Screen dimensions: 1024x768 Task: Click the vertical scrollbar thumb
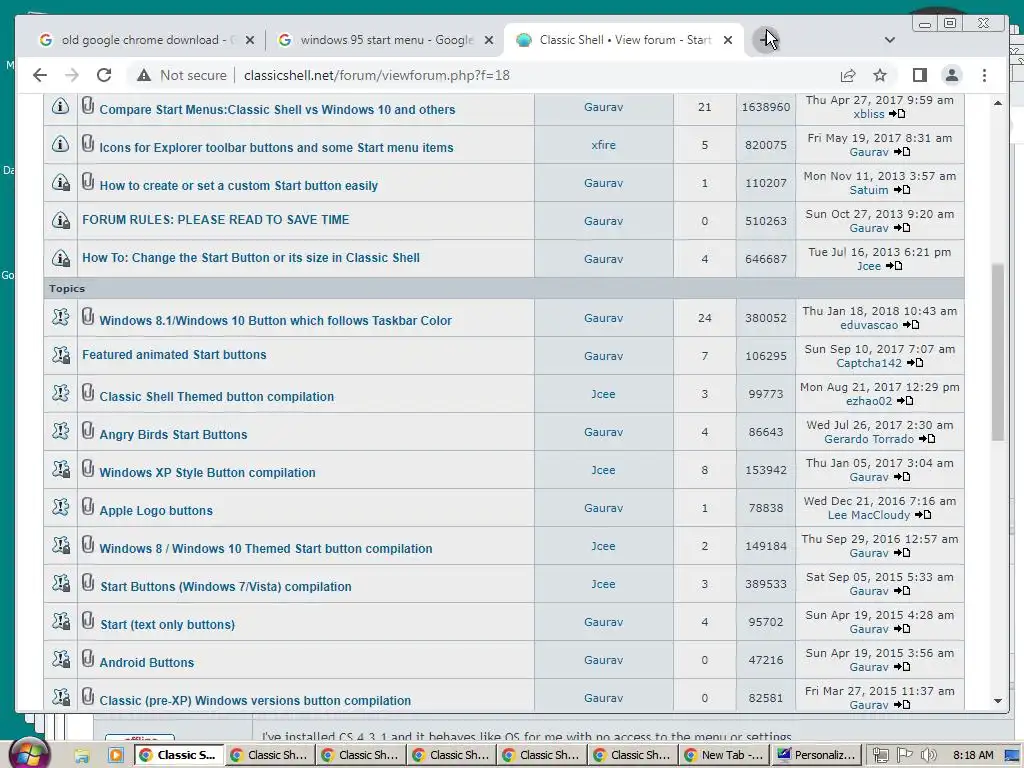tap(998, 353)
